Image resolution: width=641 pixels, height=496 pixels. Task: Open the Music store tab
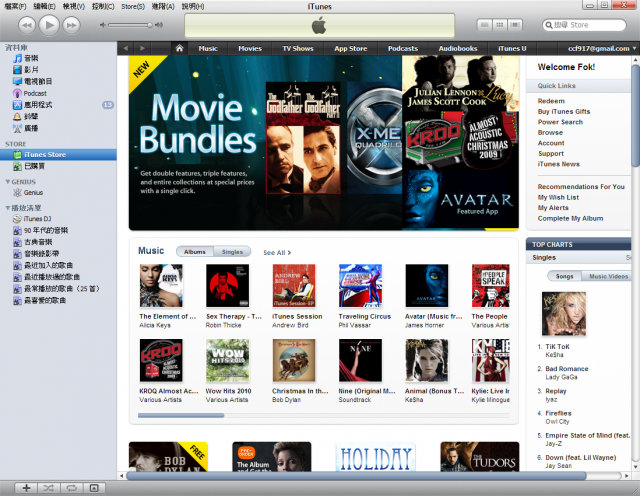point(208,48)
